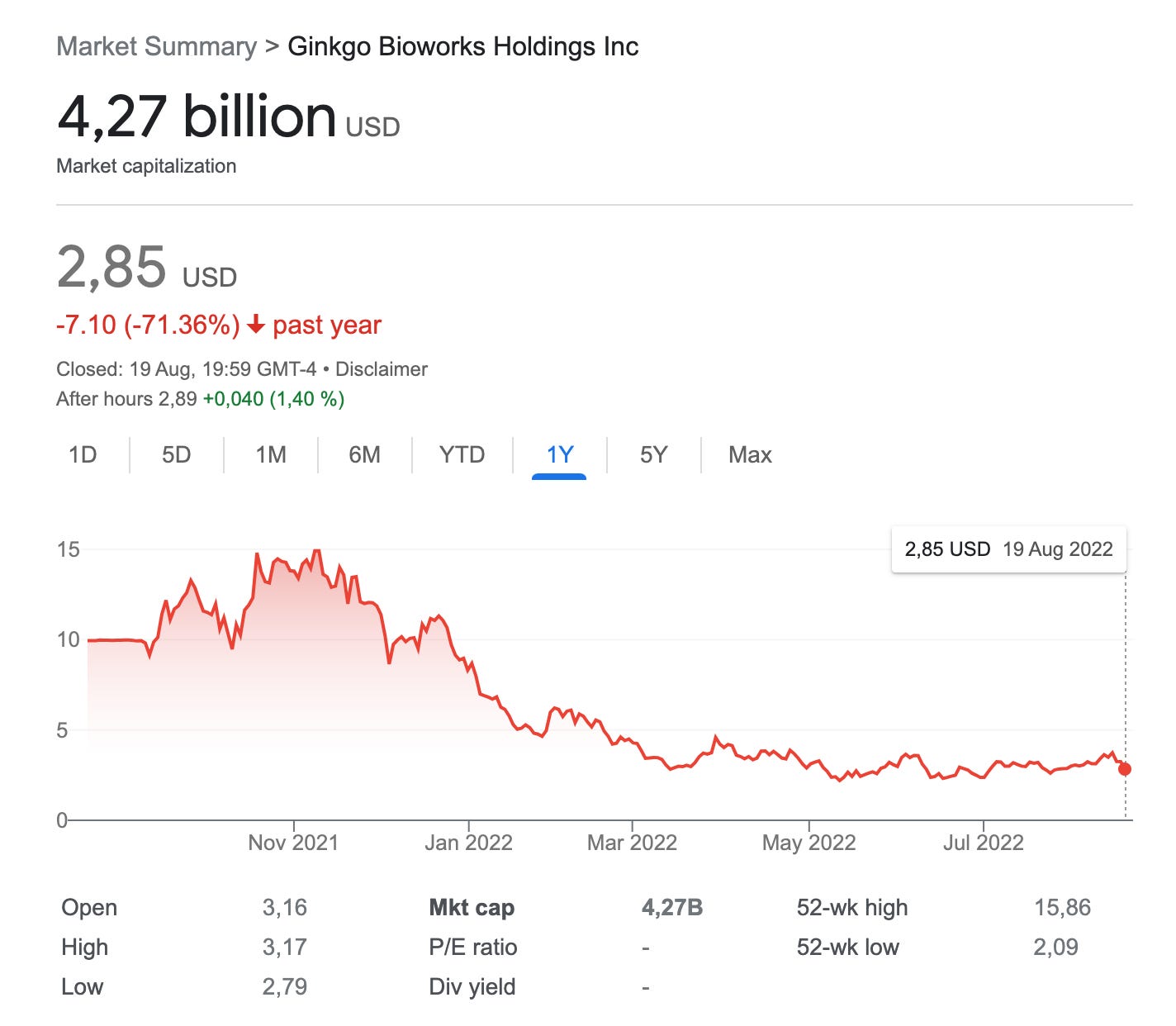The image size is (1176, 1026).
Task: Click the 15 y-axis label
Action: (x=68, y=549)
